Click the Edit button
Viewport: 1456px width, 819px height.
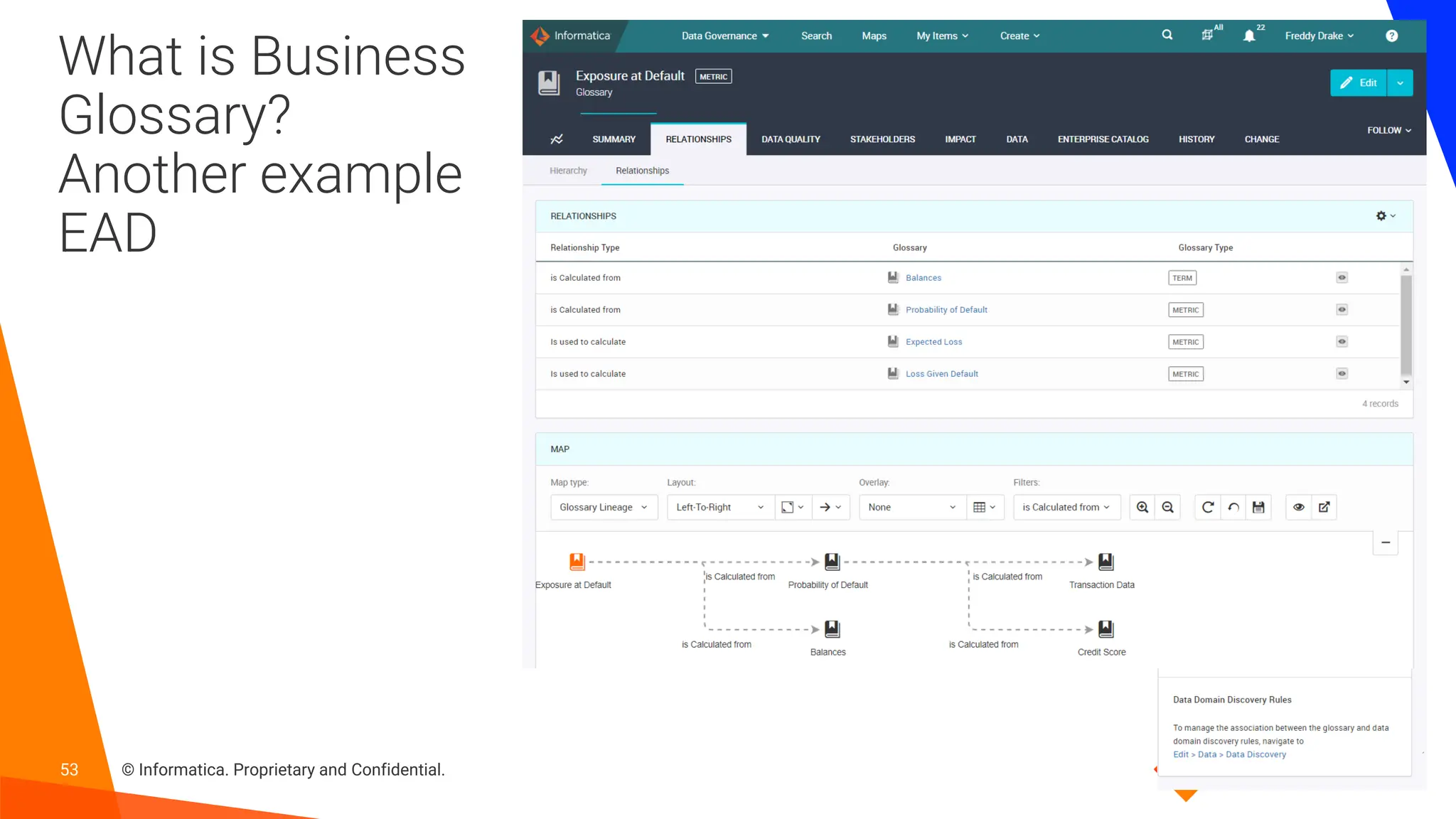(x=1358, y=82)
